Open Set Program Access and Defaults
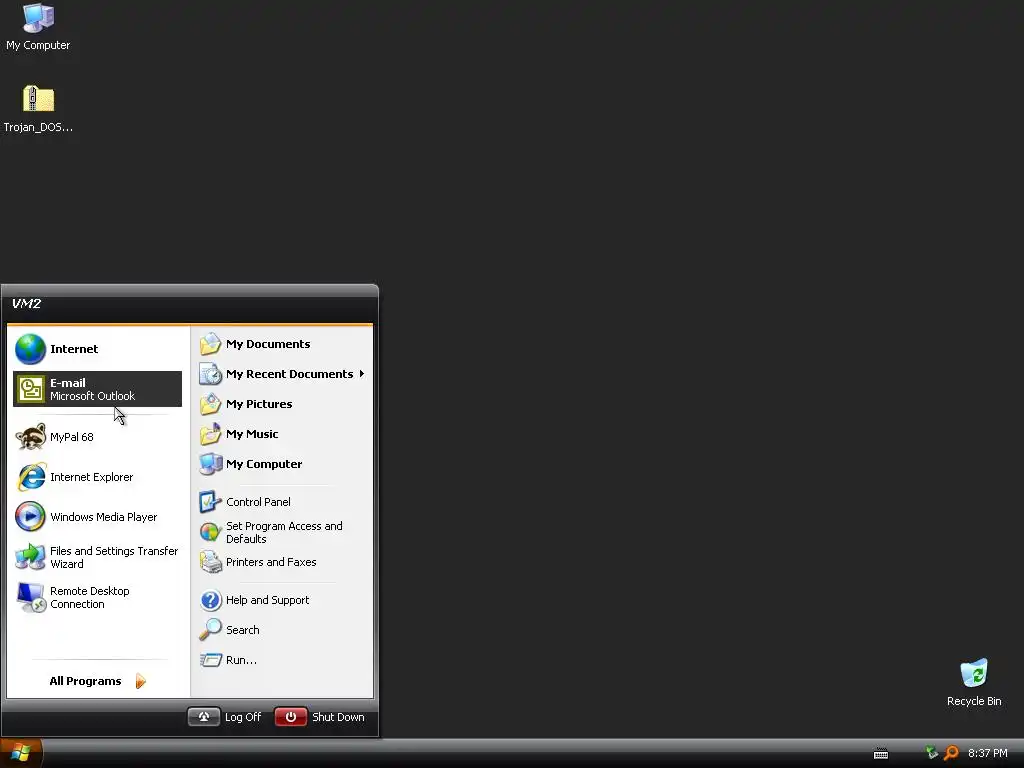 point(281,532)
